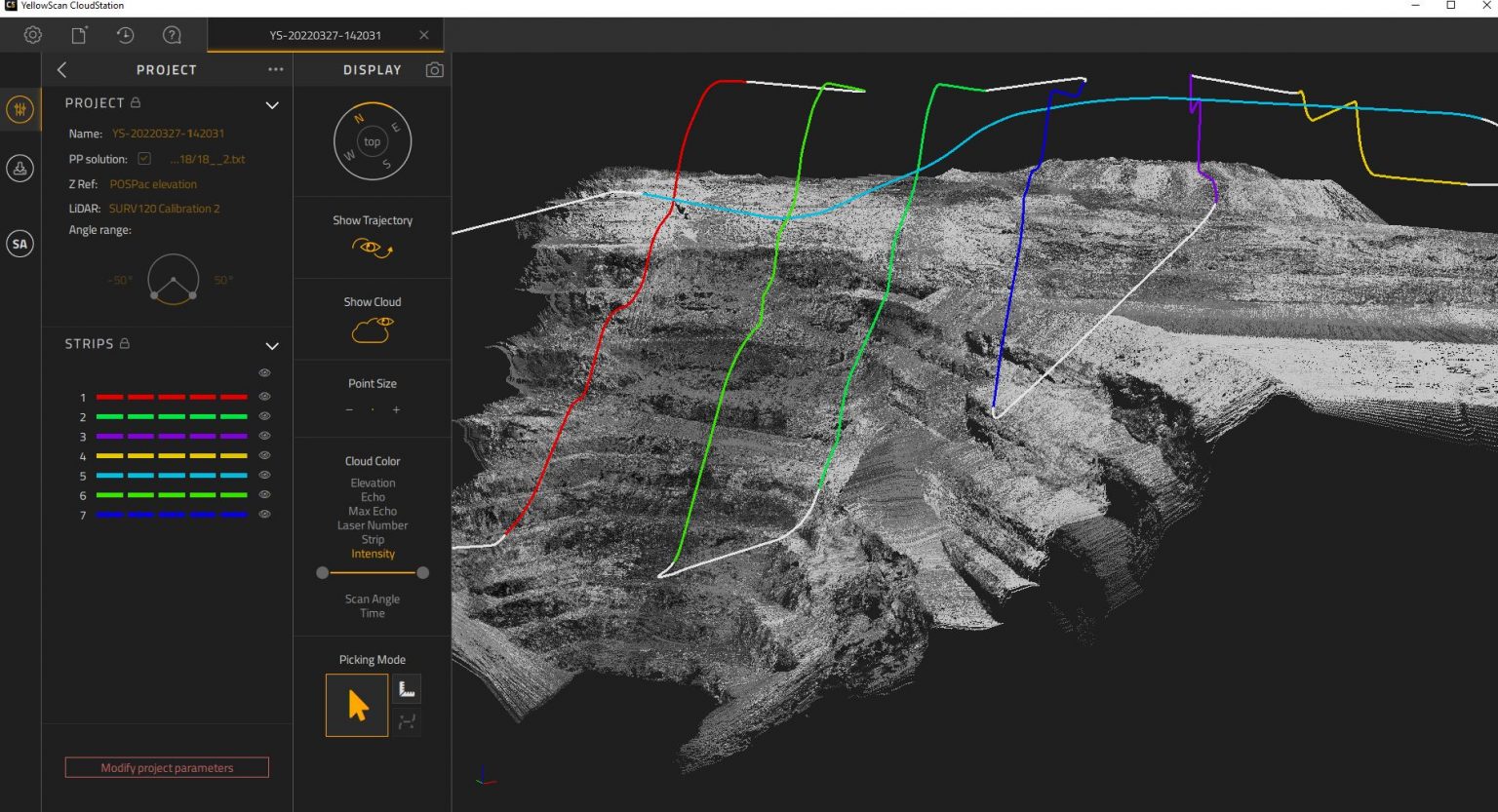Hide strip 1 with its eye toggle
The height and width of the screenshot is (812, 1498).
point(264,396)
